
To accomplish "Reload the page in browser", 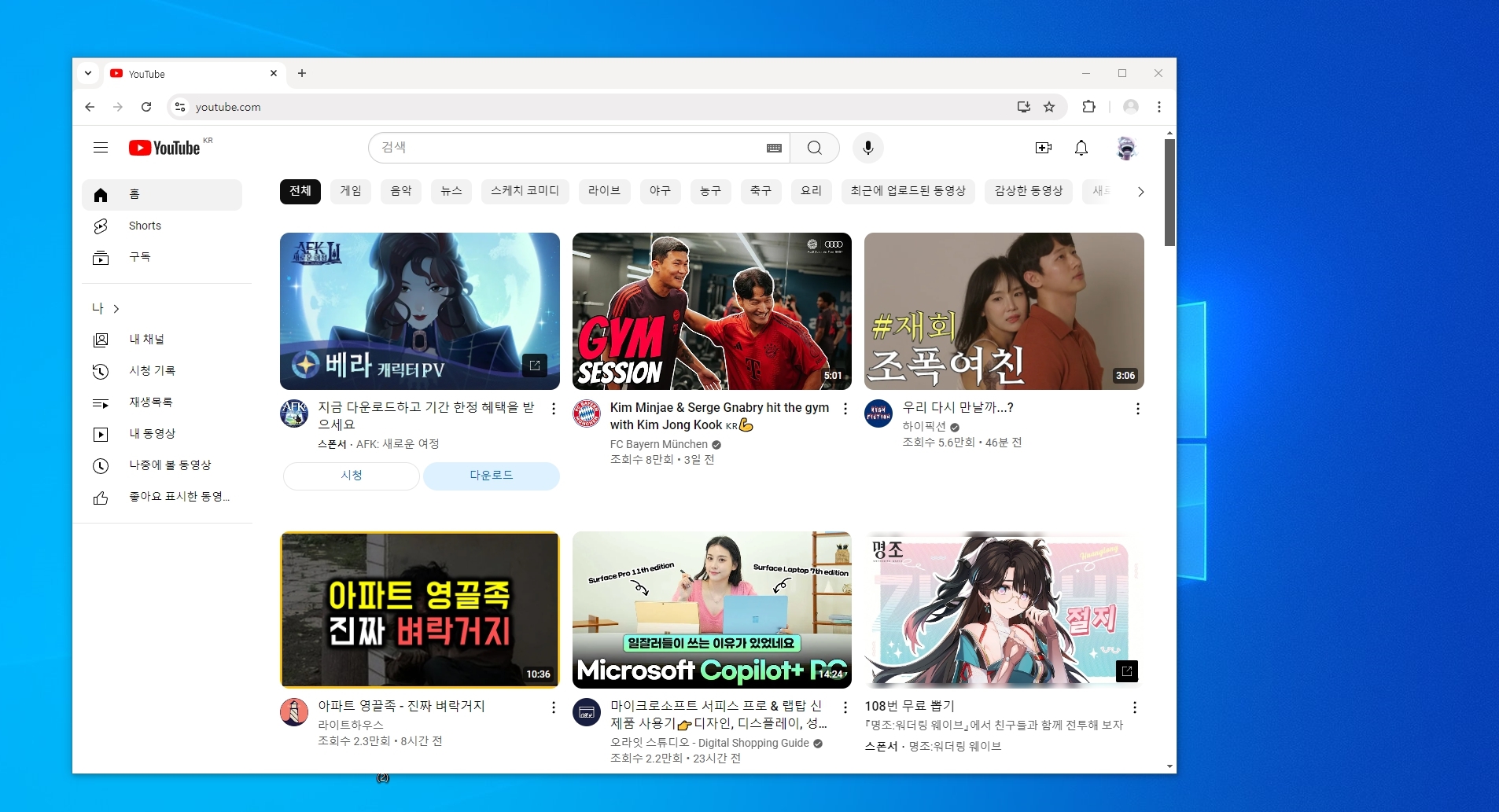I will point(146,107).
